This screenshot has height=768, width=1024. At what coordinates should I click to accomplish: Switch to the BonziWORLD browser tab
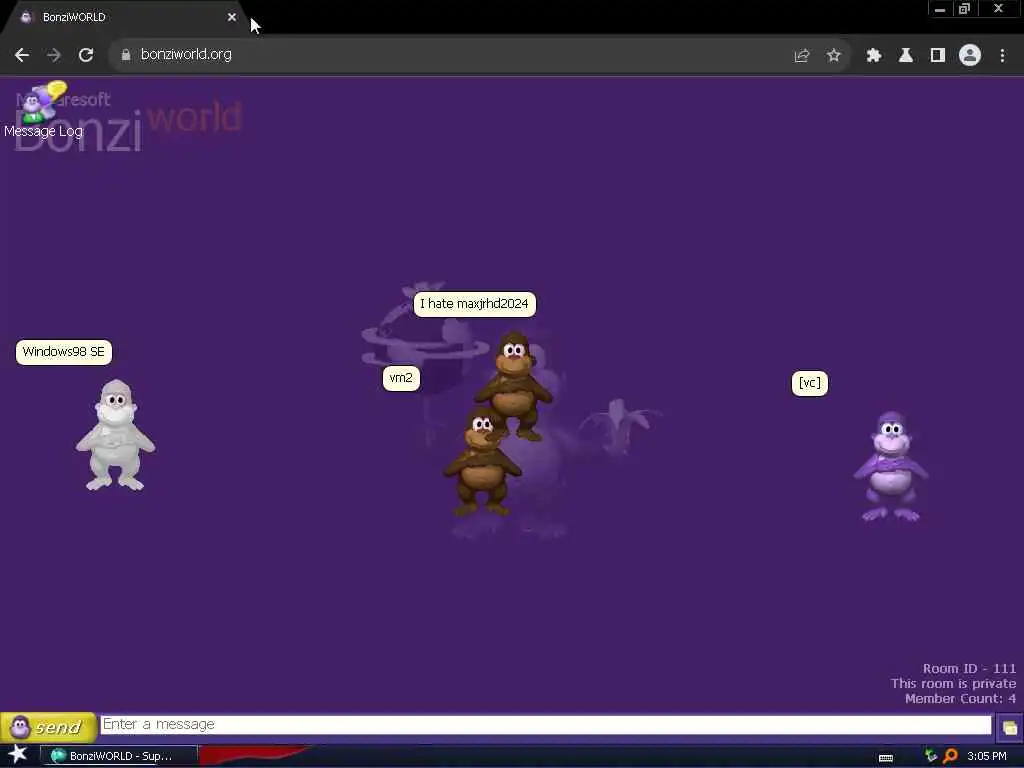(124, 17)
